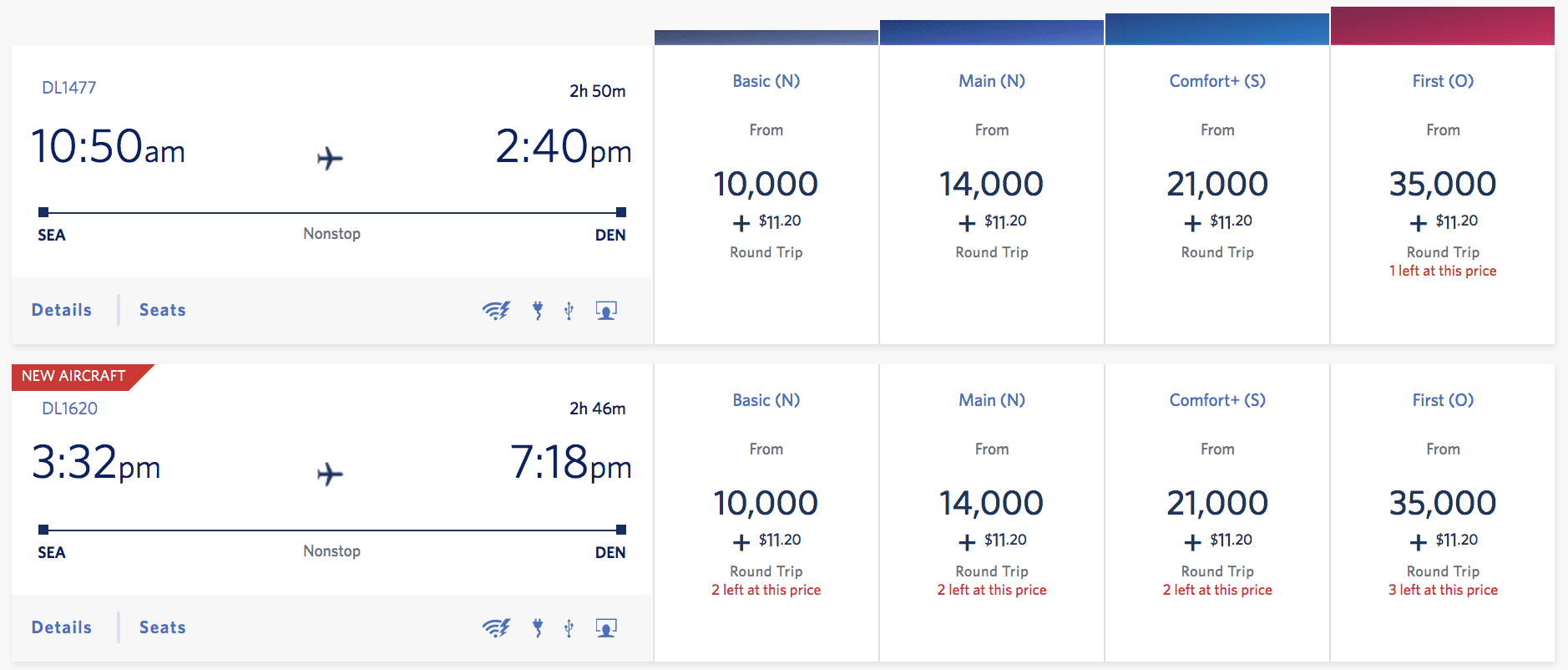The width and height of the screenshot is (1568, 670).
Task: Click the seatback entertainment icon on flight DL1620
Action: 605,627
